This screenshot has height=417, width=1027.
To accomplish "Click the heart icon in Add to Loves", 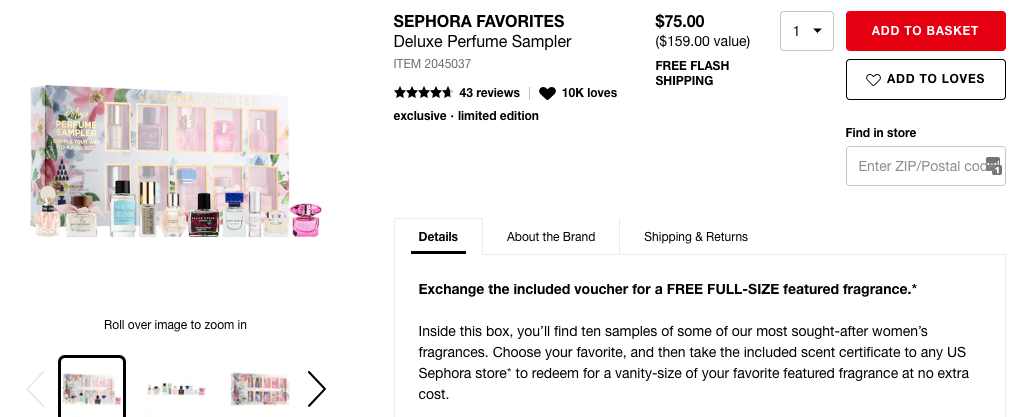I will point(873,80).
